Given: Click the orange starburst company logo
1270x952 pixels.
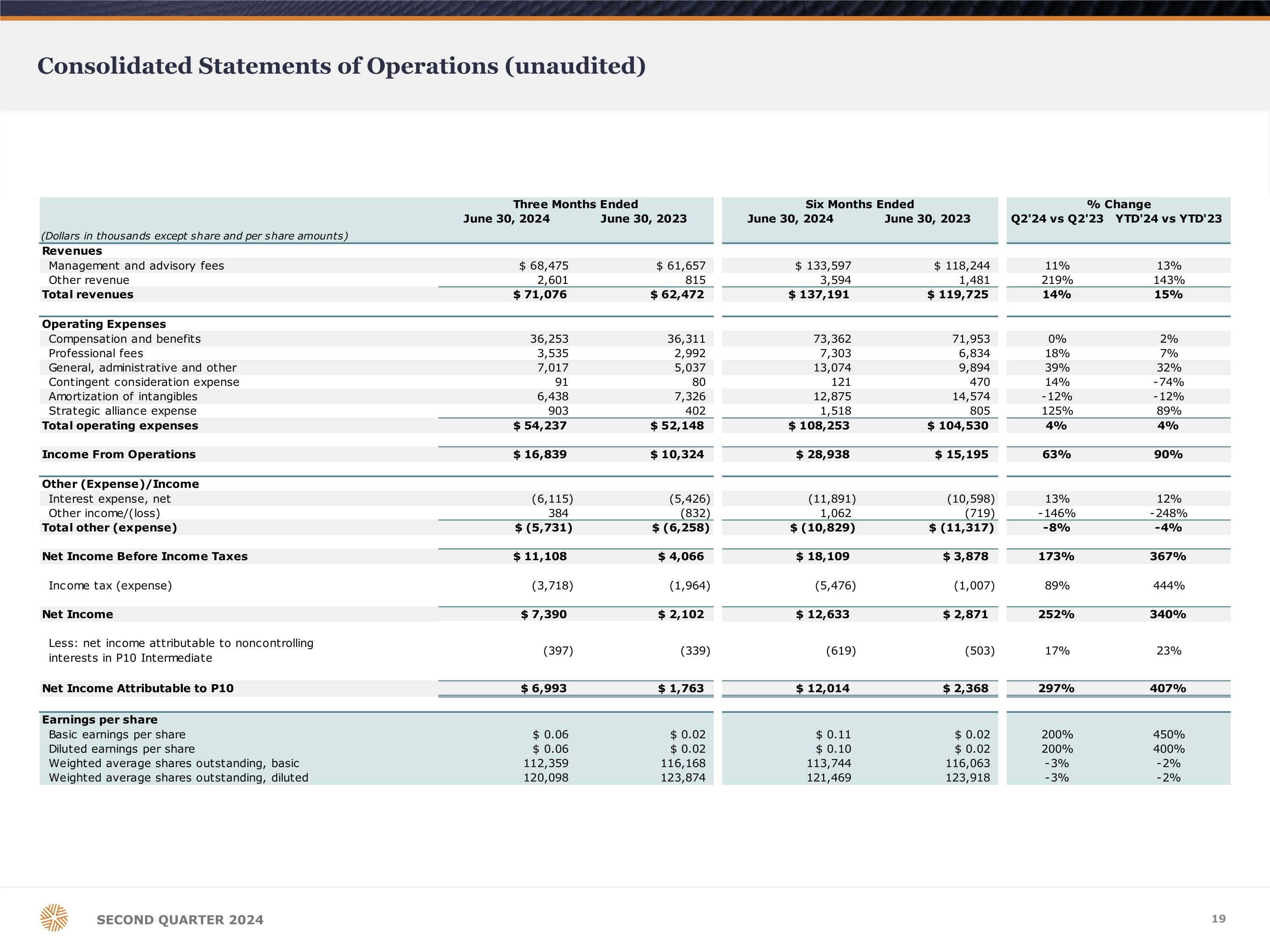Looking at the screenshot, I should [x=54, y=918].
